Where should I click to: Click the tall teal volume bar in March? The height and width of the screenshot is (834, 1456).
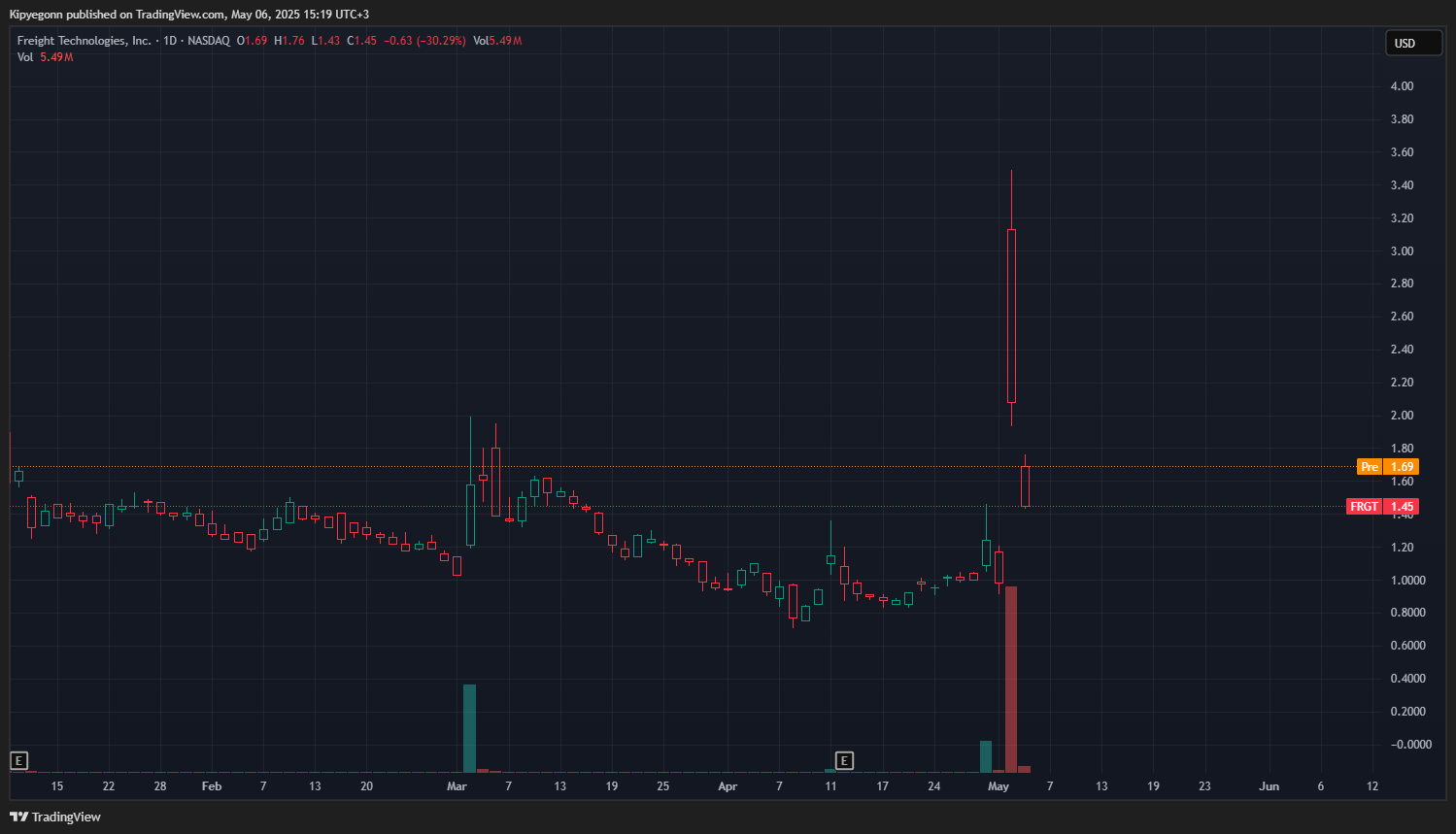470,728
